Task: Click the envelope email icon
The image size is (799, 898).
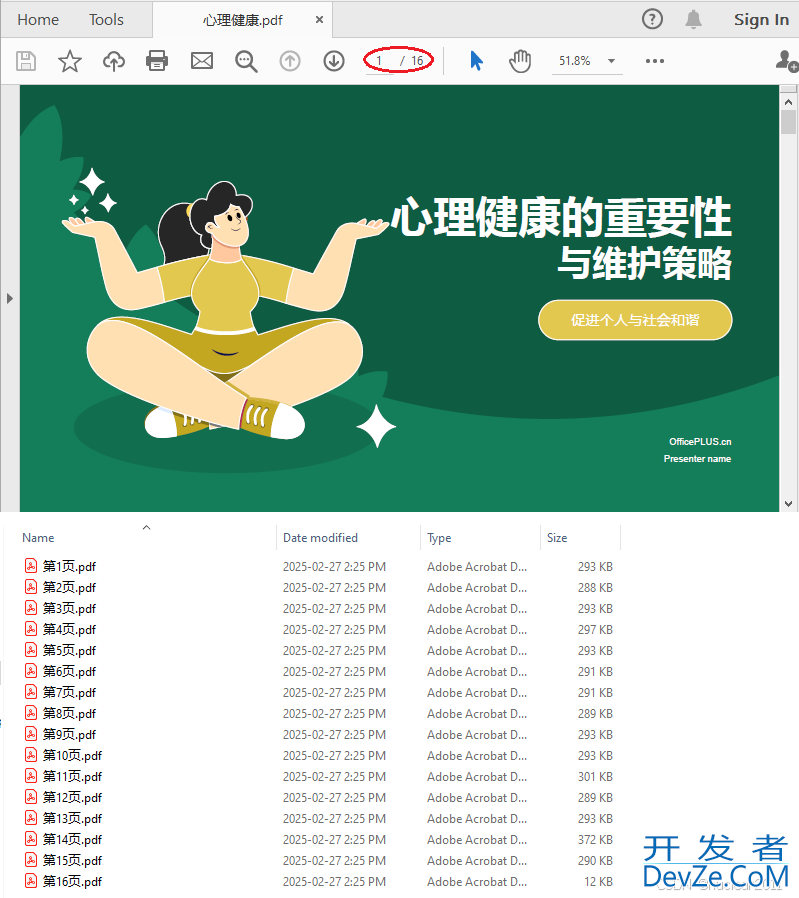Action: coord(202,61)
